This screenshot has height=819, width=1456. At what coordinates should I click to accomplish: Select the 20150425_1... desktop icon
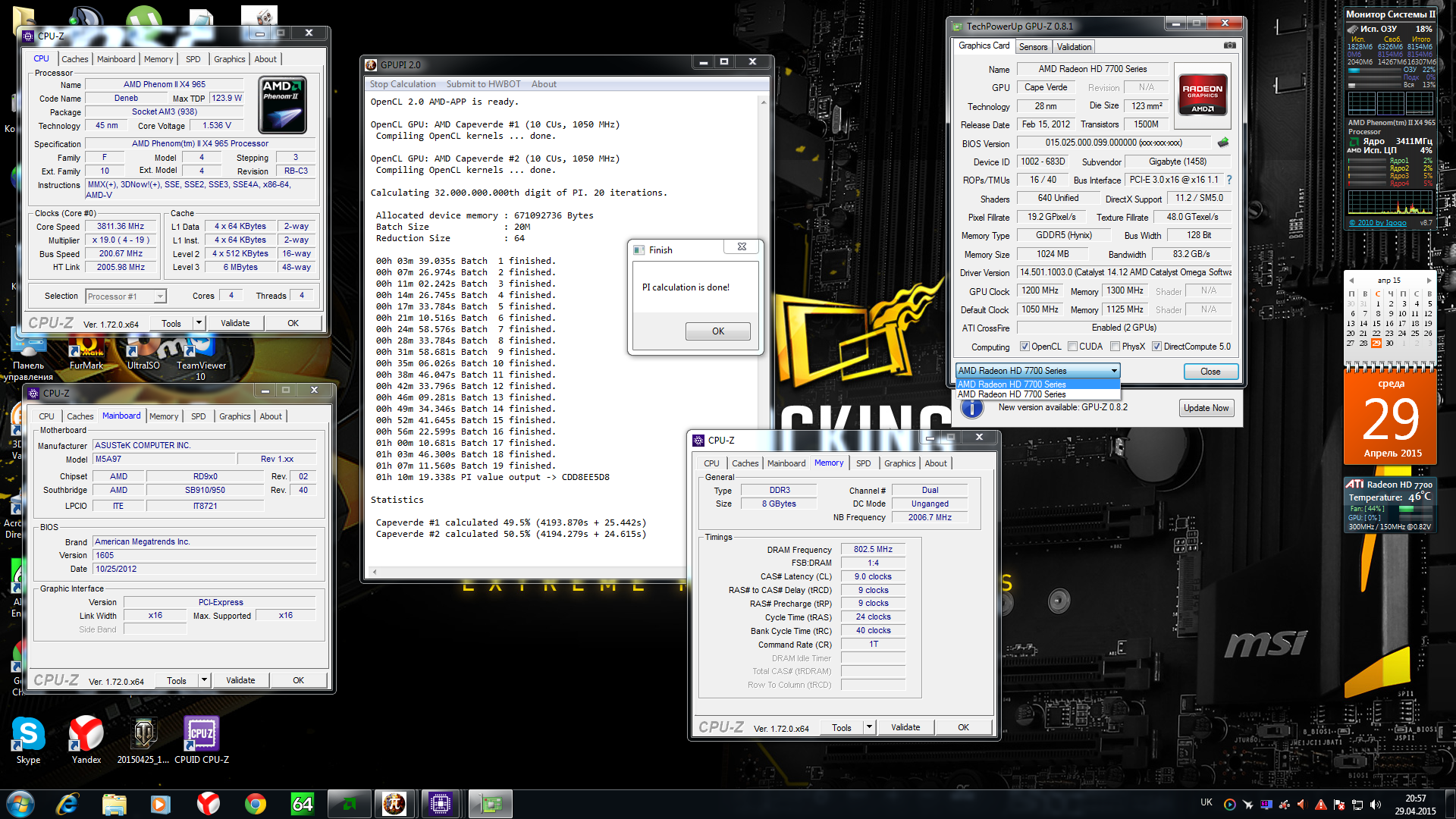143,740
